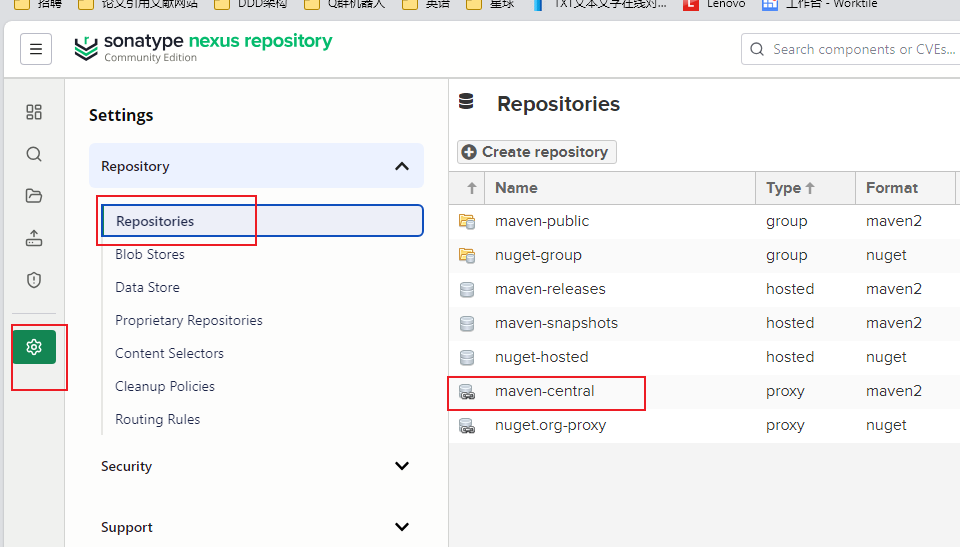Sort the table by Name column

click(x=620, y=188)
